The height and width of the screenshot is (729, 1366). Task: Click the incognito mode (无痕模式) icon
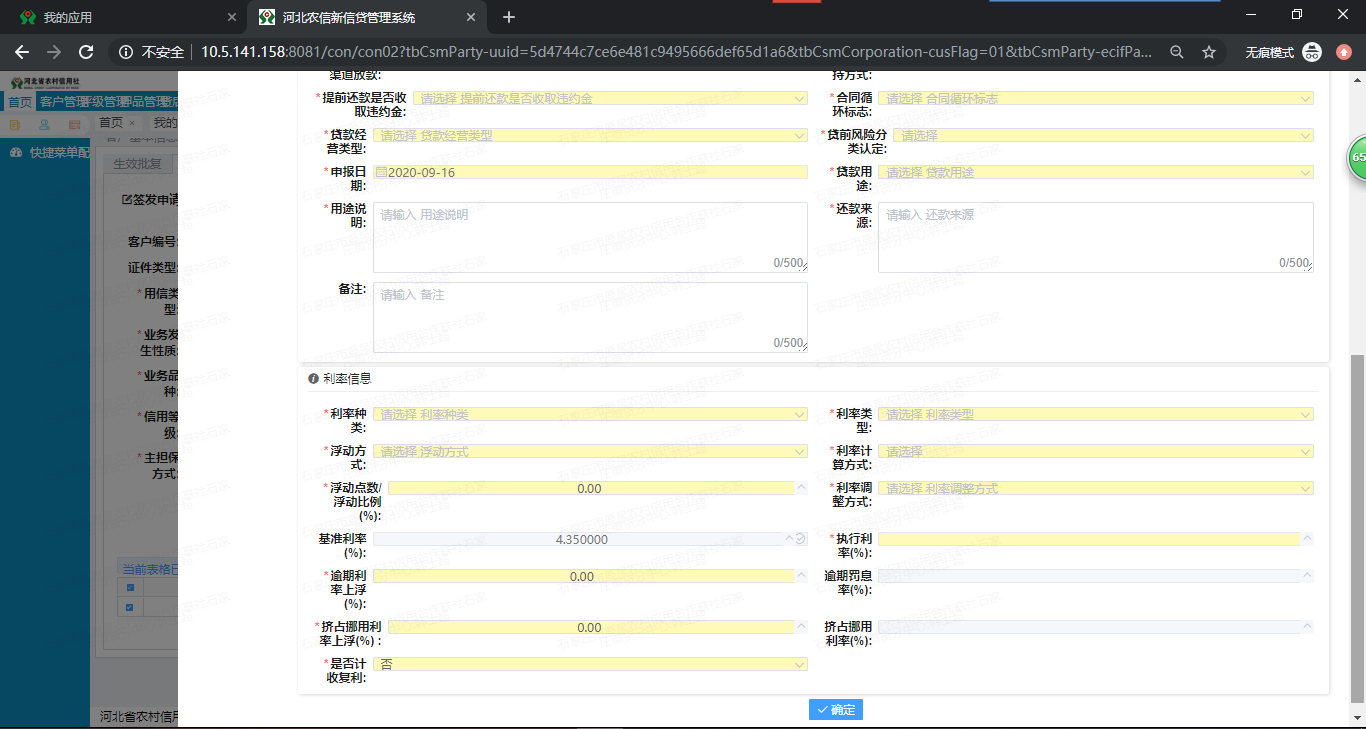pos(1312,52)
